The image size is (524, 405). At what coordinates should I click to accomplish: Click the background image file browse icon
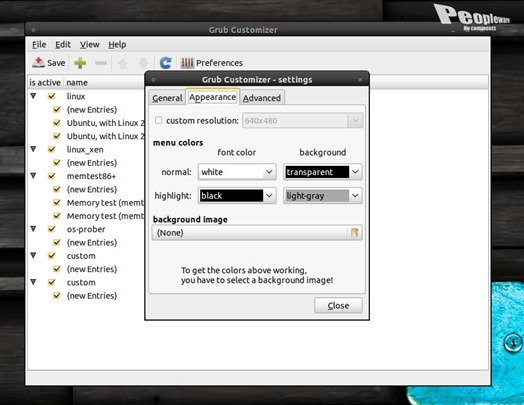pyautogui.click(x=354, y=232)
